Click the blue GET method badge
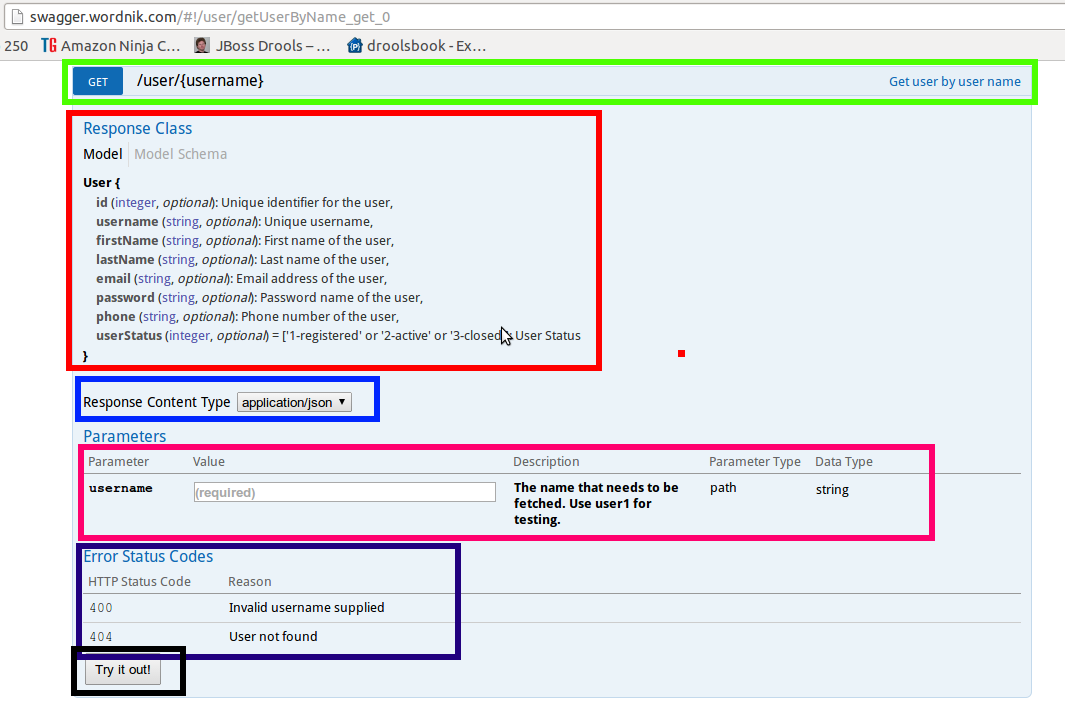 coord(97,80)
